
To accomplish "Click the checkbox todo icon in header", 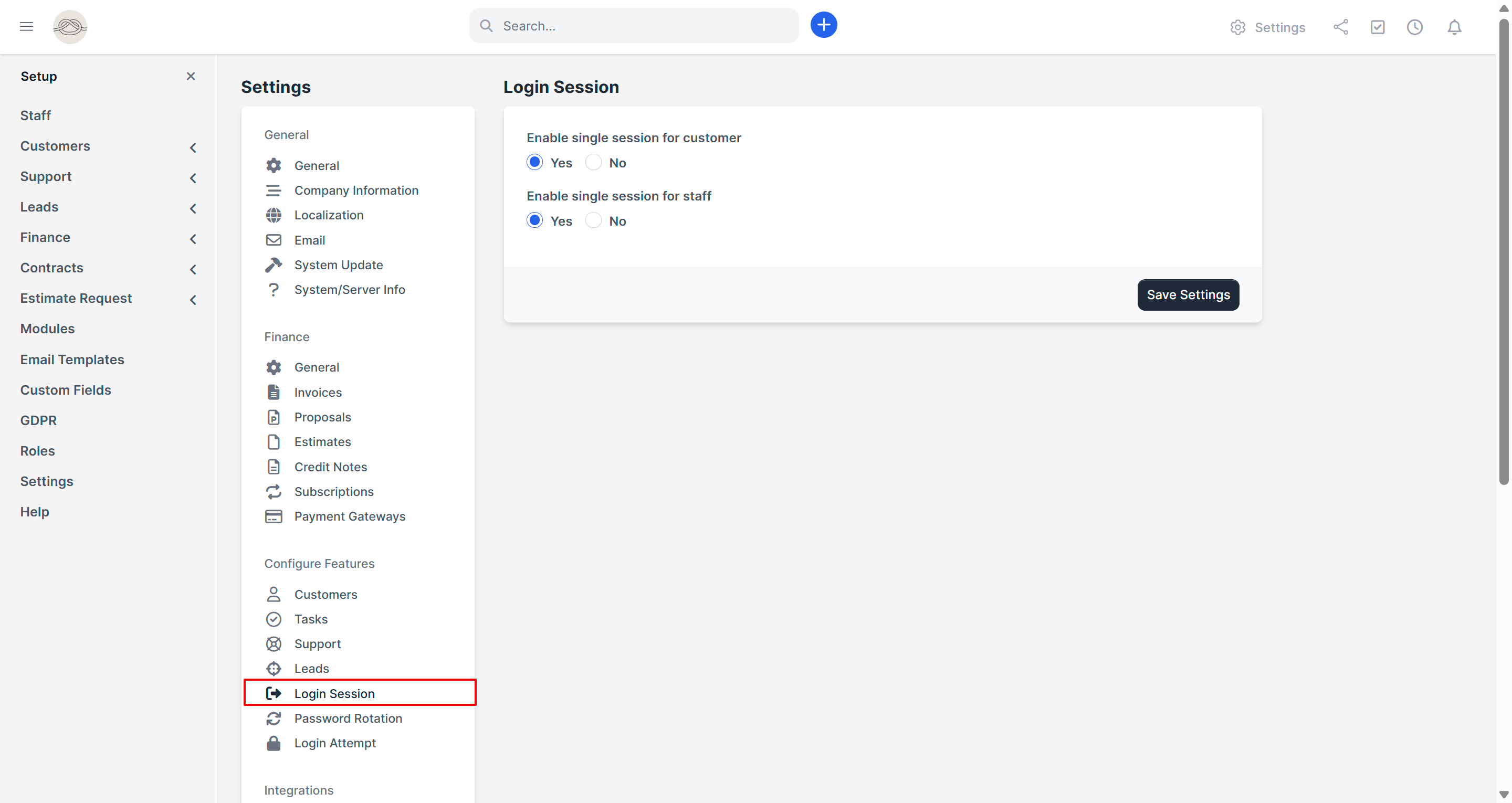I will coord(1377,27).
